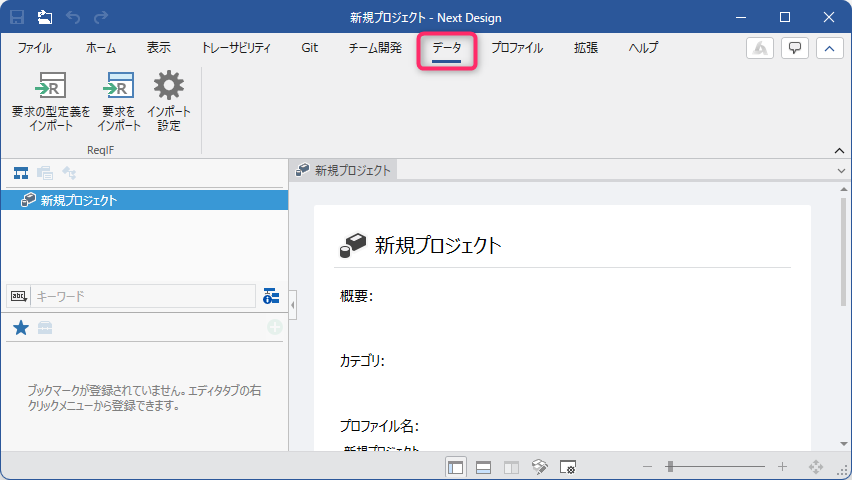
Task: Click the inspector toggle icon in status bar
Action: pos(540,467)
